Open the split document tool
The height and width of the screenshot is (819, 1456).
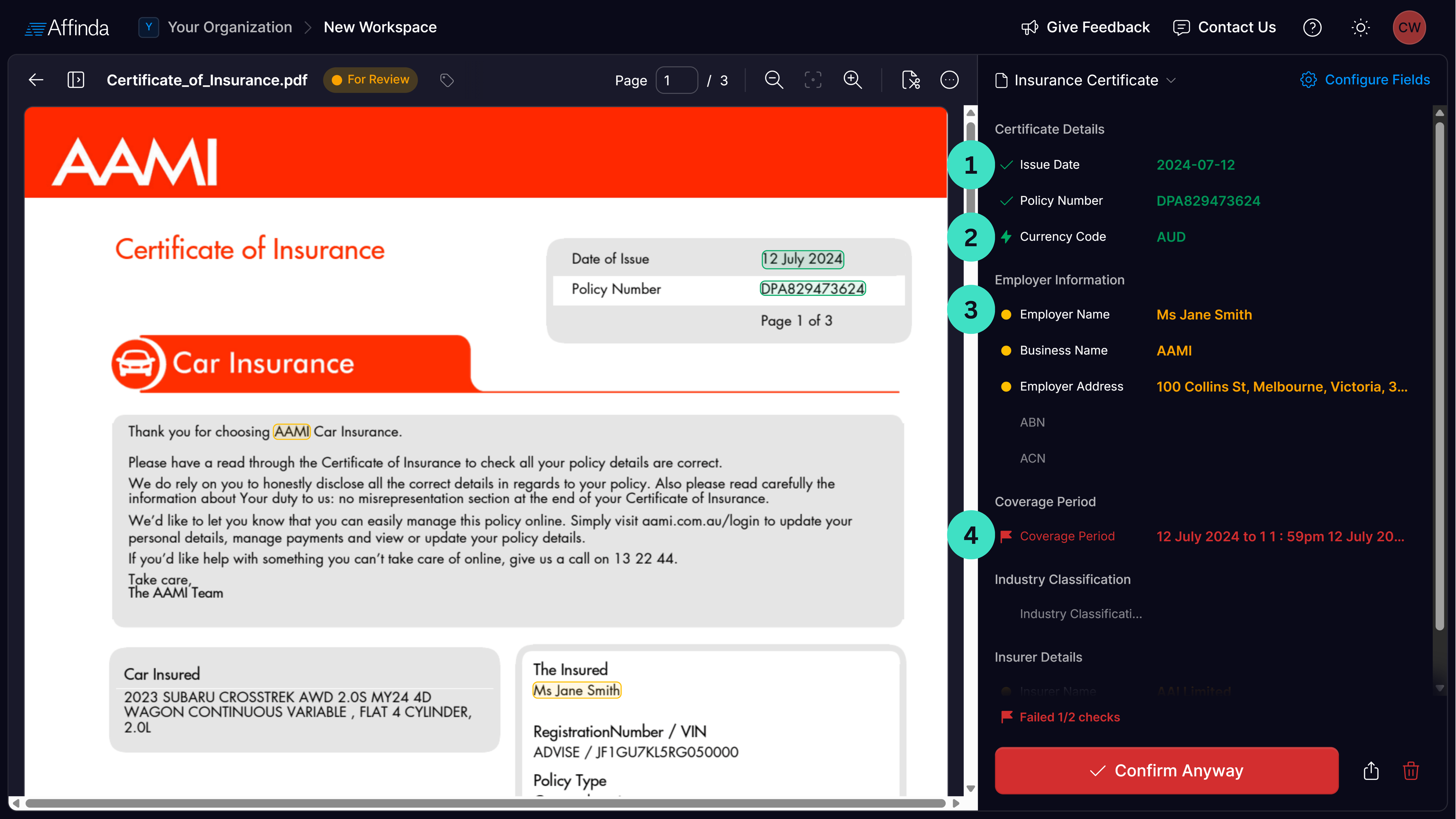911,80
